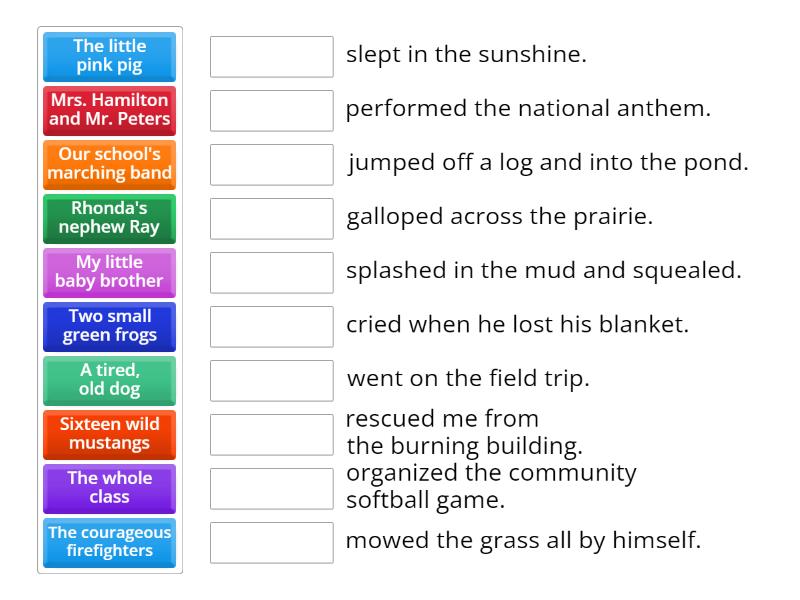Click the 'The little pink pig' tile
800x600 pixels.
pyautogui.click(x=110, y=57)
